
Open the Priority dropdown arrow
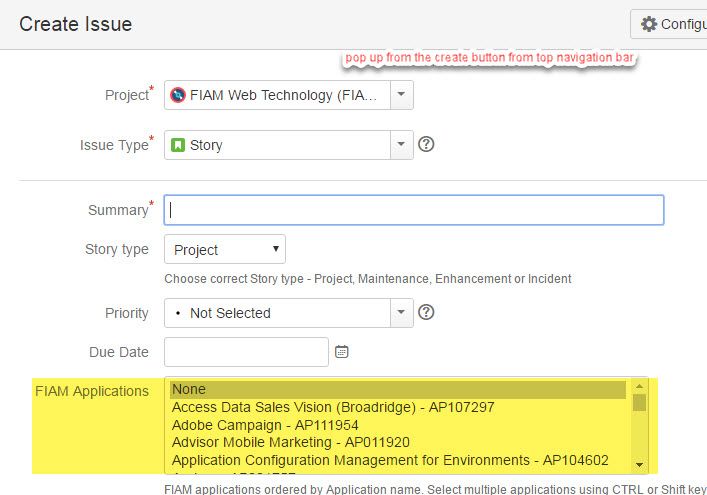click(x=401, y=312)
